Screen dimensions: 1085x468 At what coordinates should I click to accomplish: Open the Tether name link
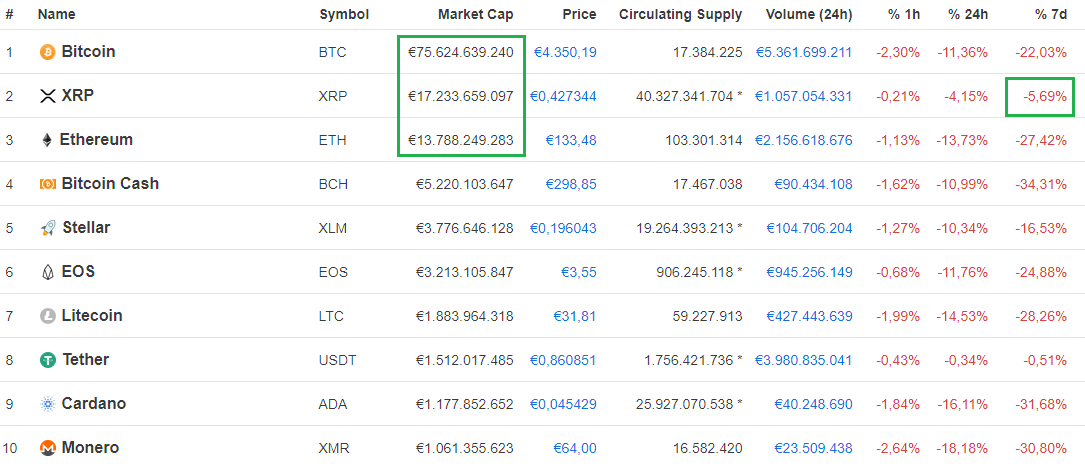[86, 359]
